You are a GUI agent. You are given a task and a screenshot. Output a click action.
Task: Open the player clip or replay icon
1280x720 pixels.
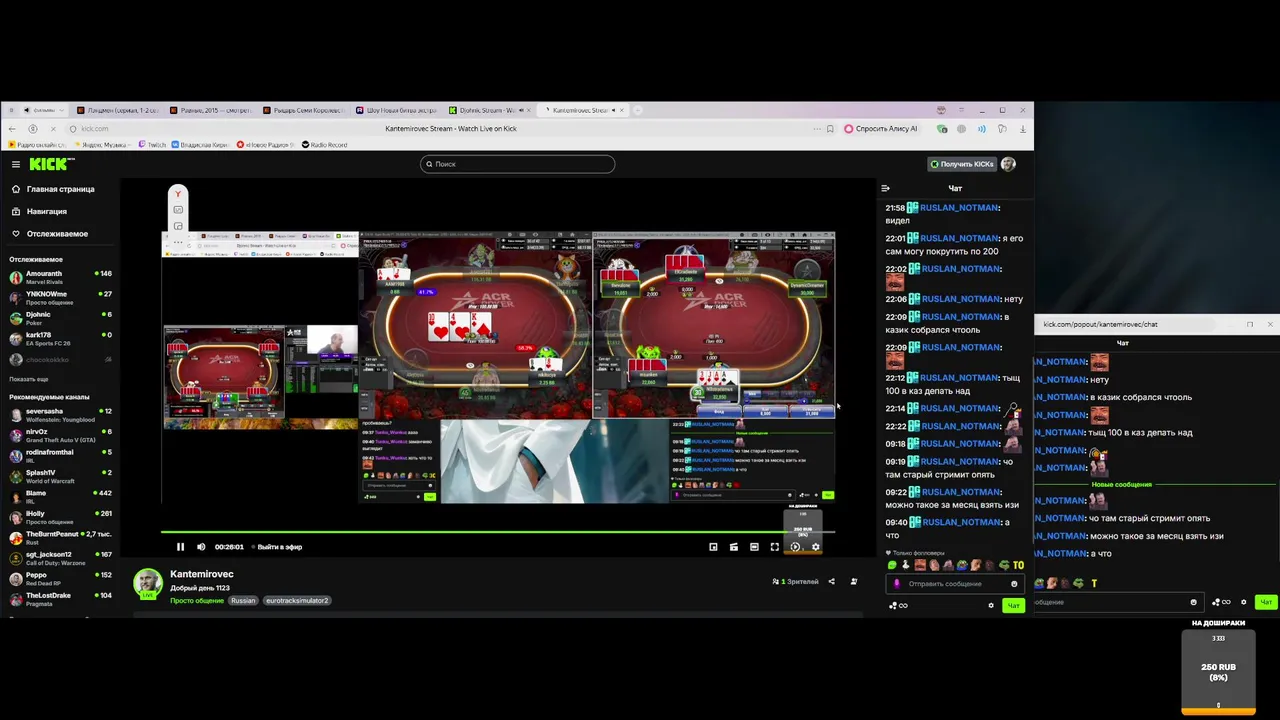pos(795,547)
